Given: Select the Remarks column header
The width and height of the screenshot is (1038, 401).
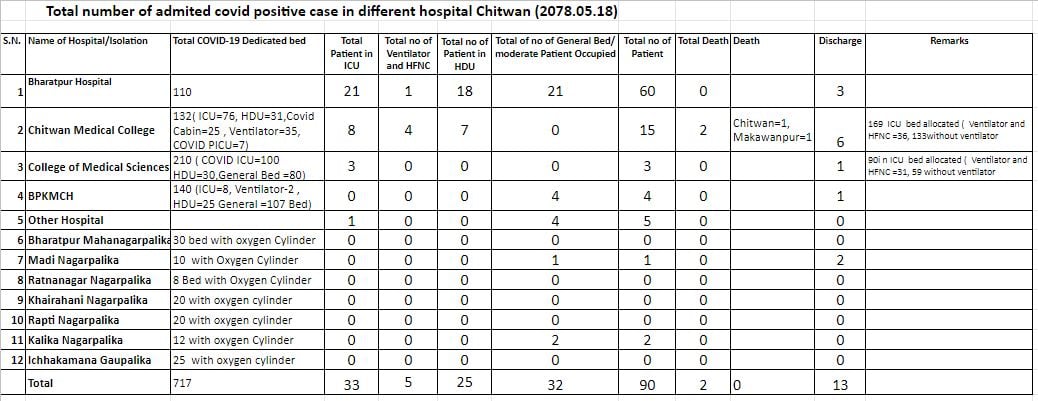Looking at the screenshot, I should point(948,41).
